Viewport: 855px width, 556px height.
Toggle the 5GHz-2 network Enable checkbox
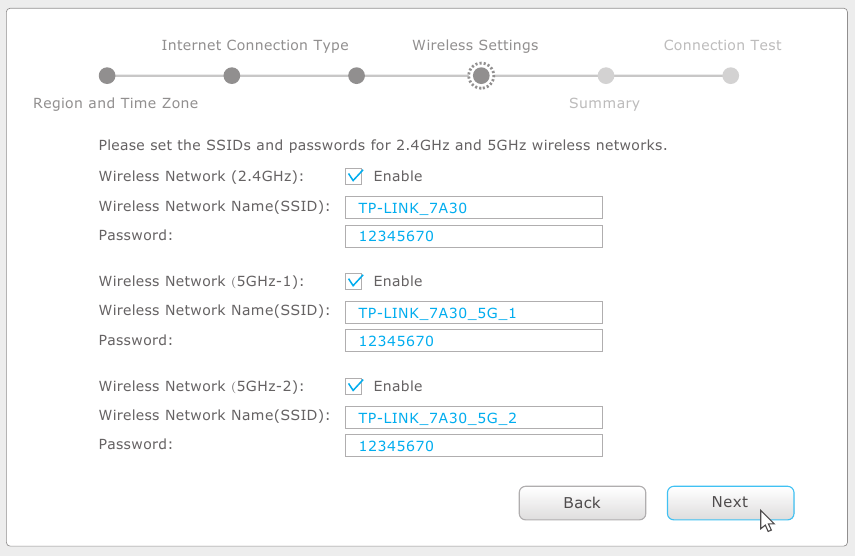pyautogui.click(x=354, y=386)
